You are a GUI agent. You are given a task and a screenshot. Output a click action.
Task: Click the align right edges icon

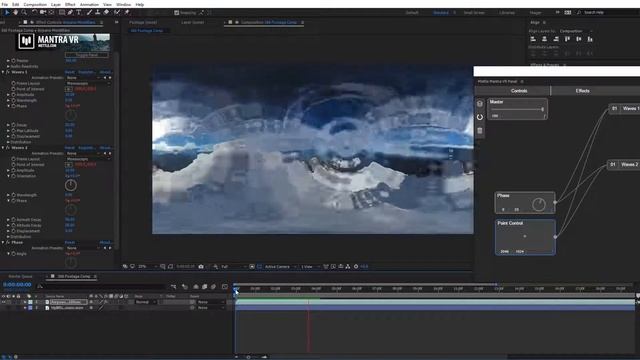pos(556,39)
